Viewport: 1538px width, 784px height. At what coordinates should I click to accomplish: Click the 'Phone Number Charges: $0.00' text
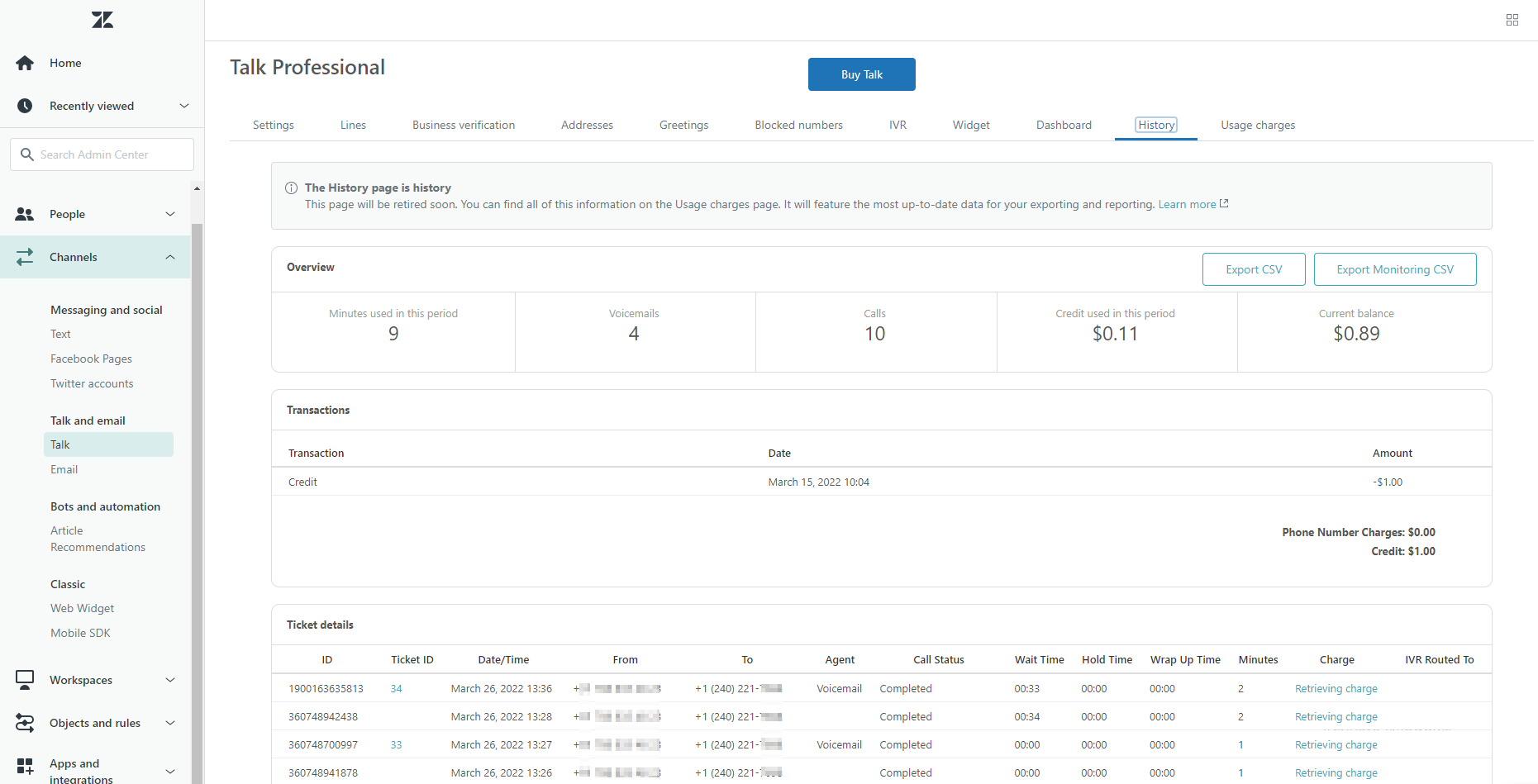1358,532
